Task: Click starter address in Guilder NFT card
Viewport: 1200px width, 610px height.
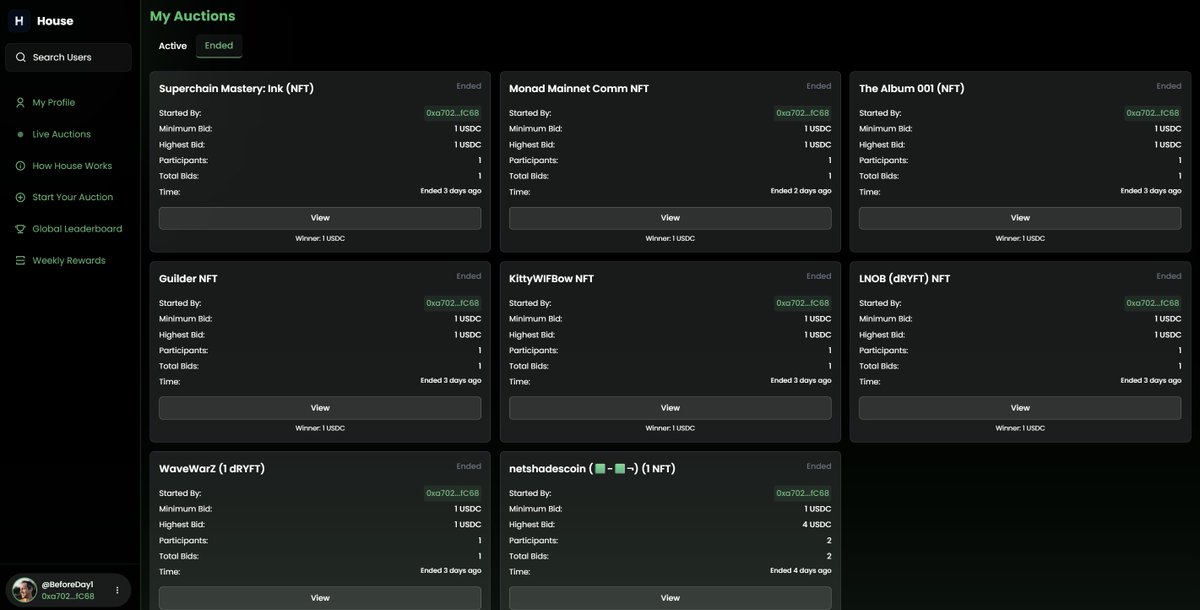Action: coord(453,303)
